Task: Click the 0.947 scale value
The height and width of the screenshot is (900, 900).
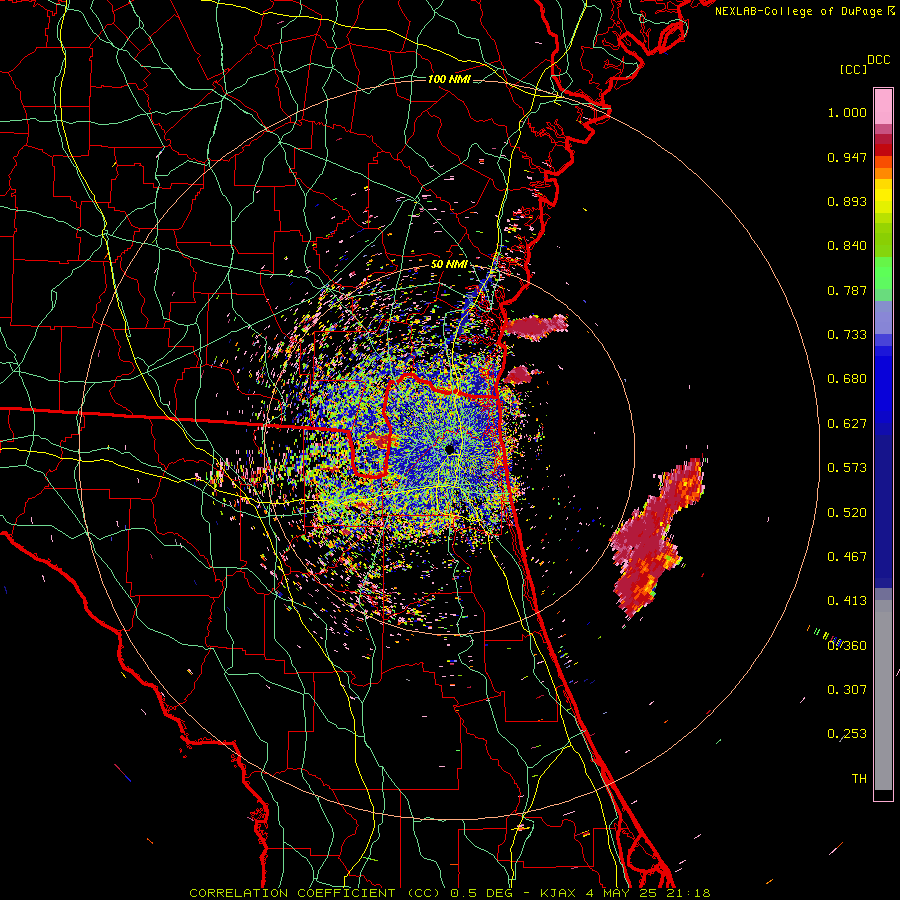Action: [847, 157]
